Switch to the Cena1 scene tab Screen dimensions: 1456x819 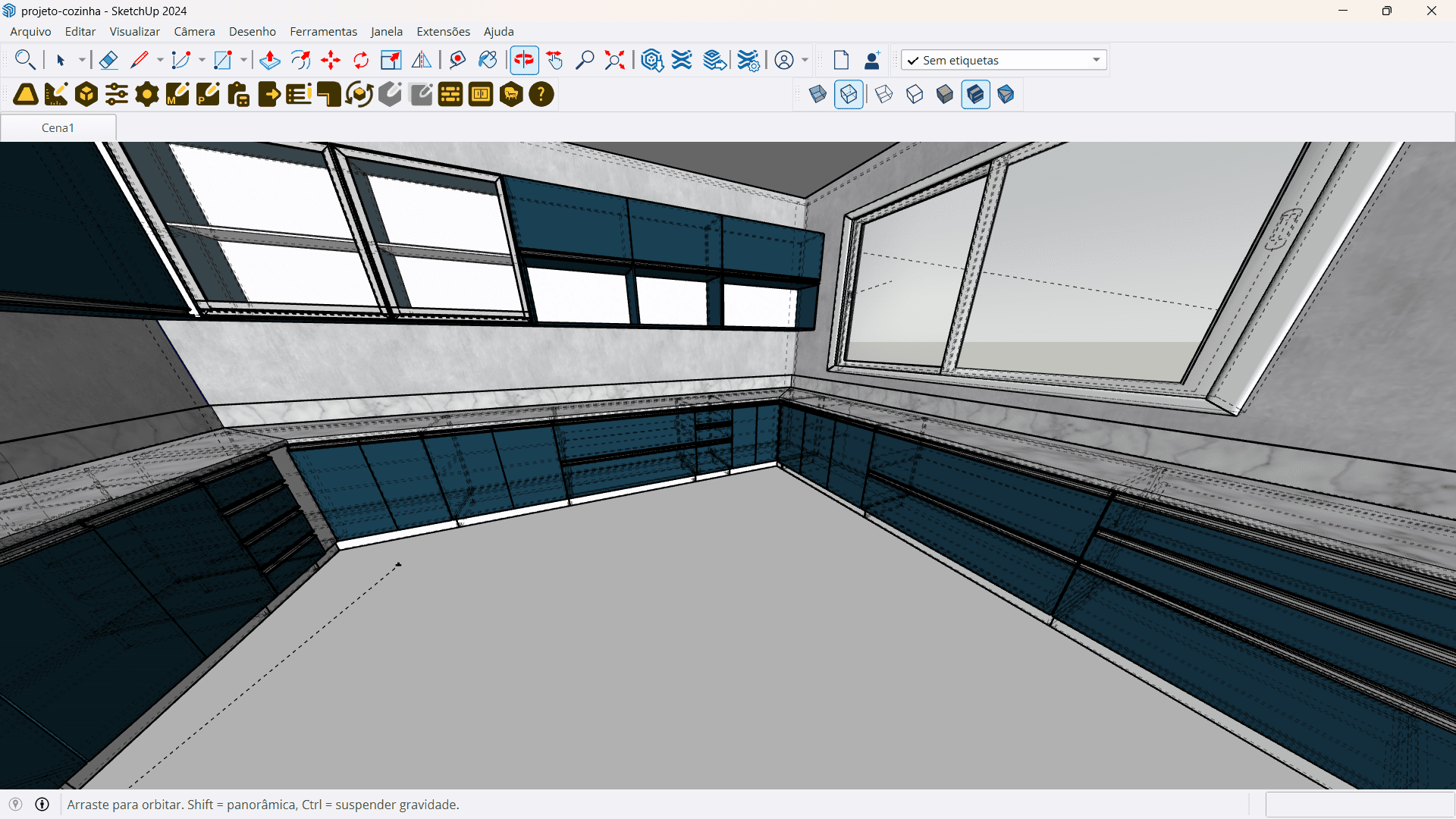pos(58,127)
